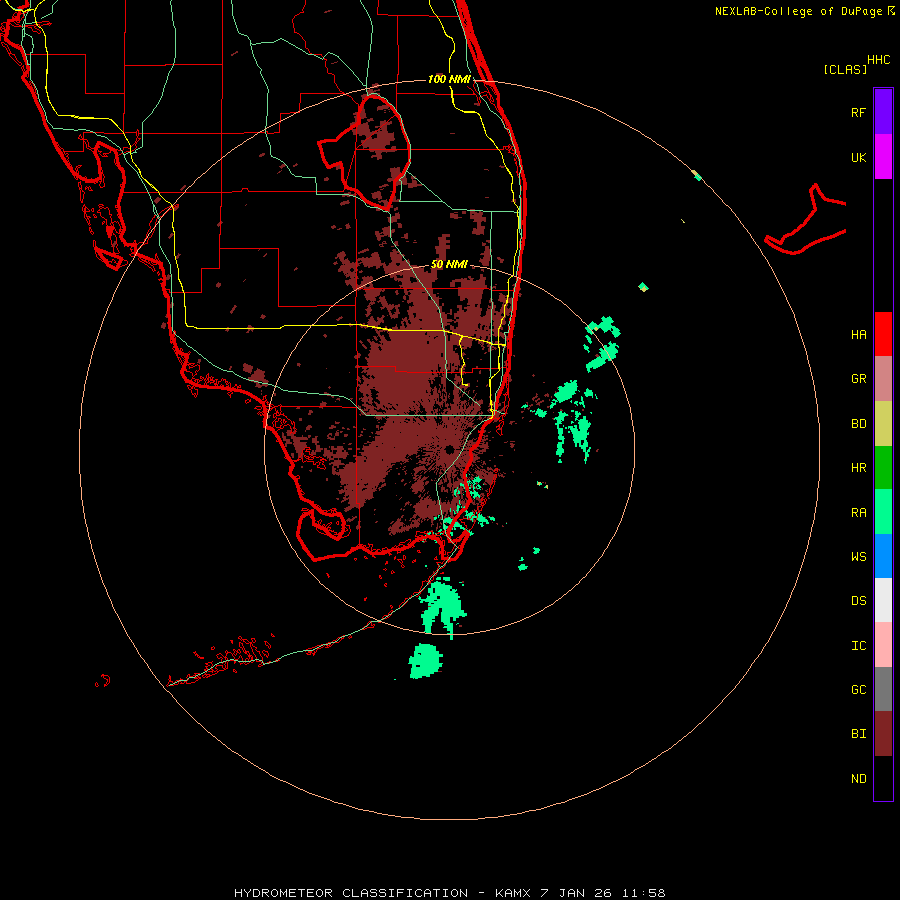The width and height of the screenshot is (900, 900).
Task: Click the GC legend label
Action: tap(858, 690)
